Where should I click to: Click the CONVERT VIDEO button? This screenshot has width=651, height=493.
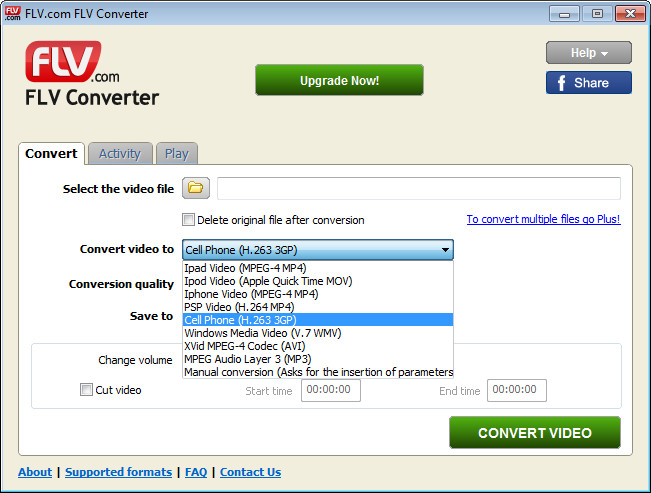pyautogui.click(x=535, y=432)
